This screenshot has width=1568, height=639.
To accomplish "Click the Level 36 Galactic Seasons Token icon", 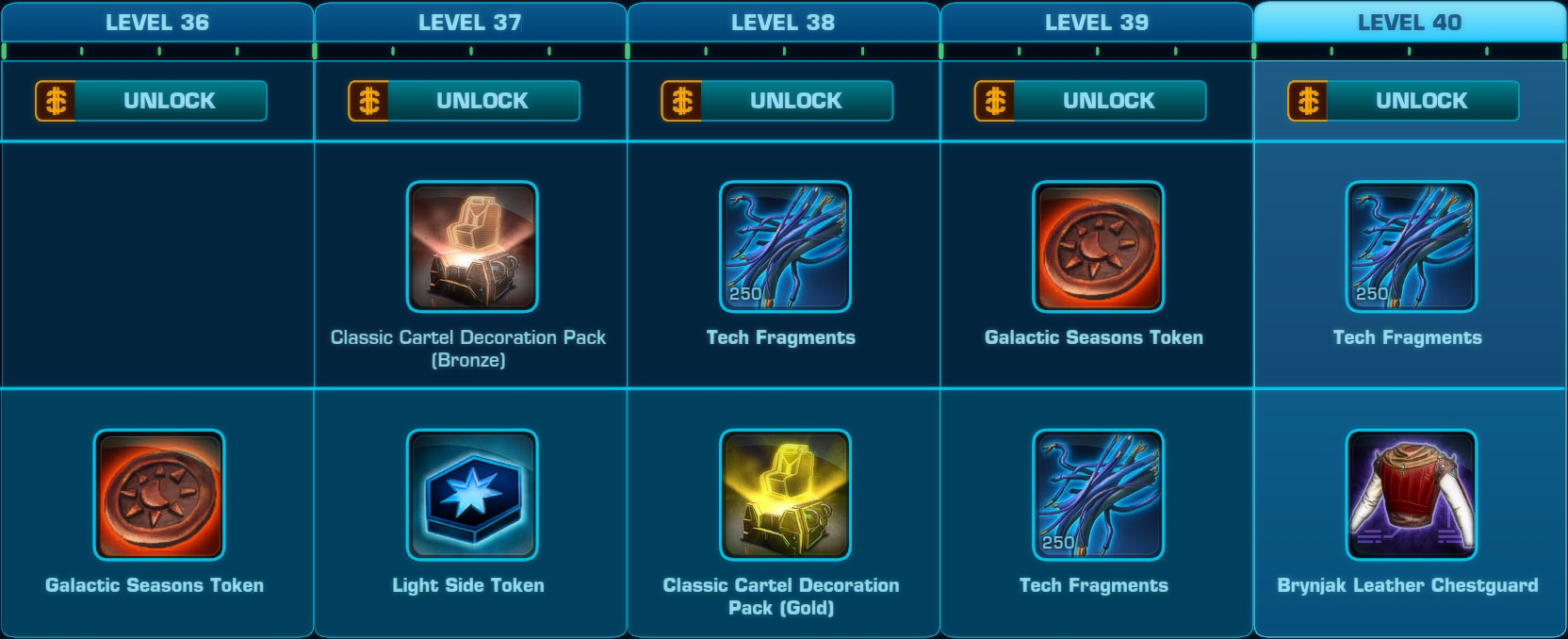I will (159, 495).
